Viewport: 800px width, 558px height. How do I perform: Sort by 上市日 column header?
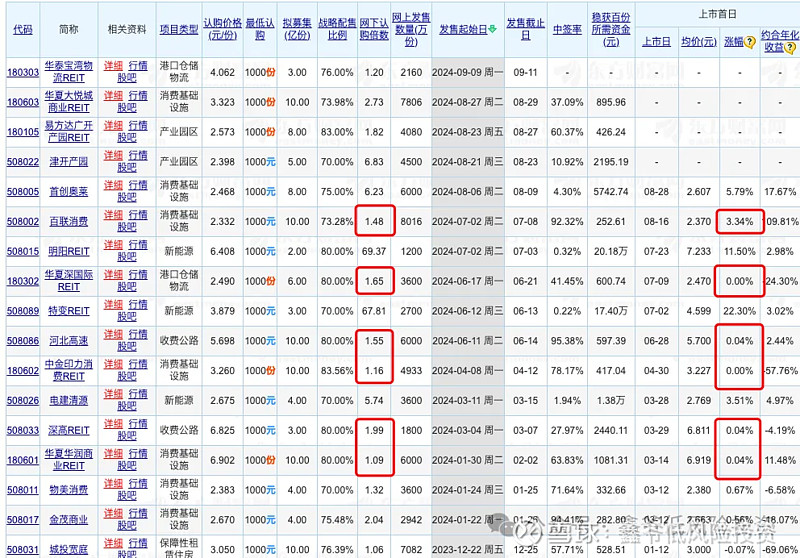click(x=656, y=42)
